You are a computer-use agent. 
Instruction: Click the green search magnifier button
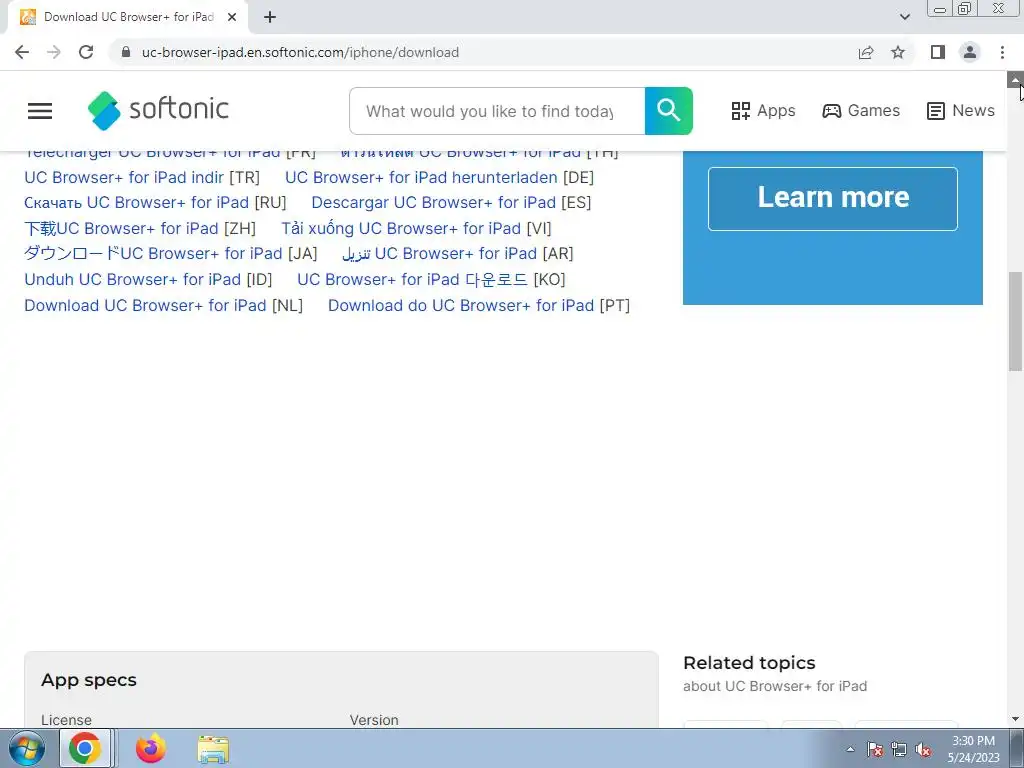pos(668,110)
